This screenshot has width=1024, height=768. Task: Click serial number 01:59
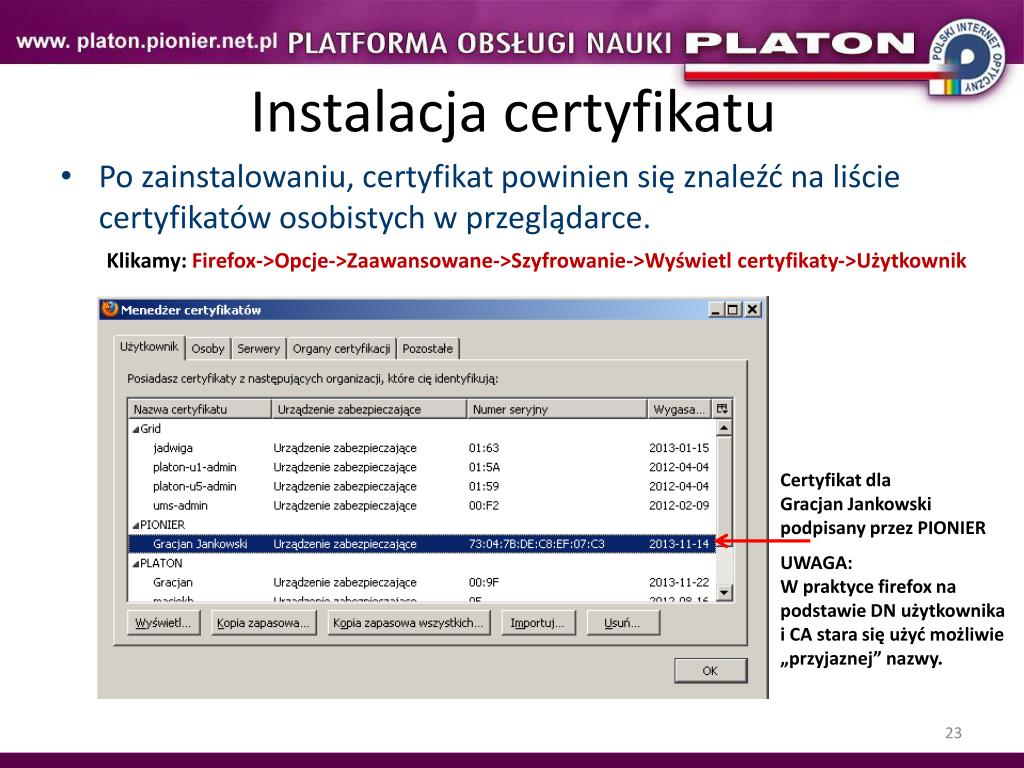tap(484, 487)
